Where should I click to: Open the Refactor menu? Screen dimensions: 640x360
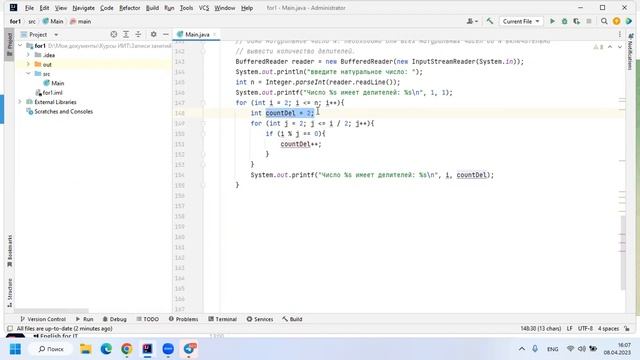point(129,8)
